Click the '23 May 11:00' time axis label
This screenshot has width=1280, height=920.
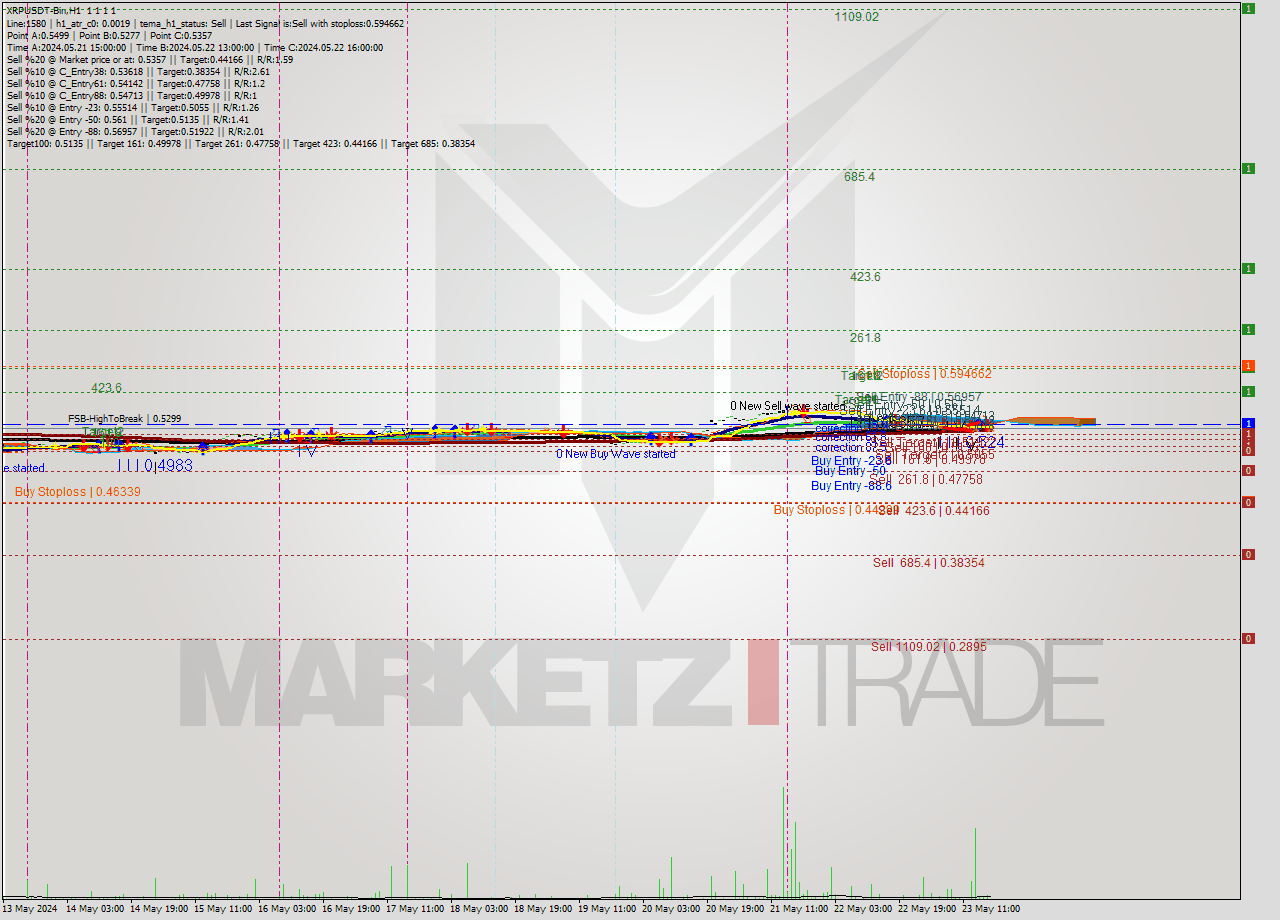tap(991, 909)
